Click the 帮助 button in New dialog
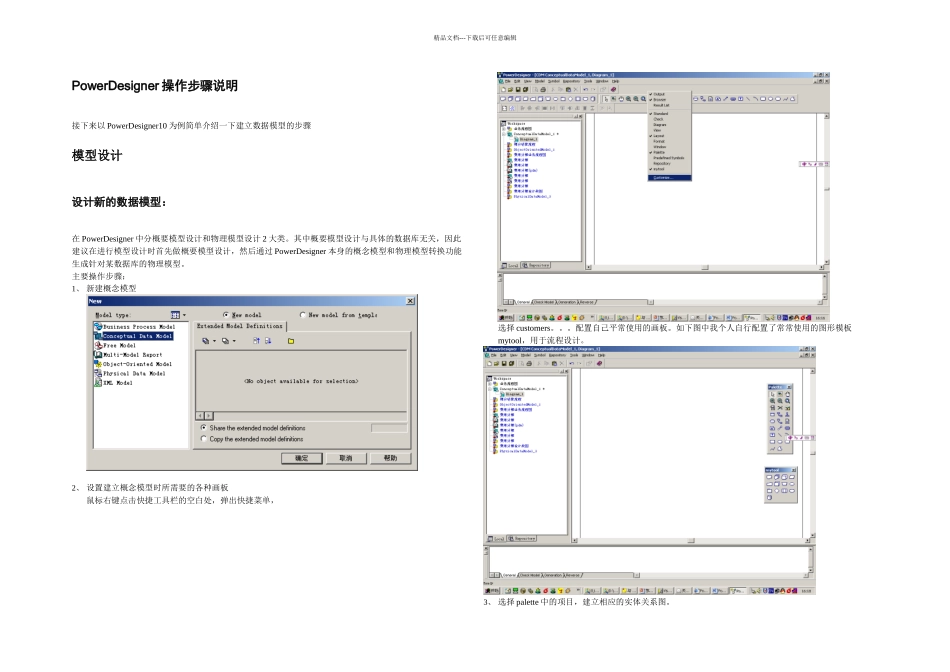This screenshot has width=950, height=672. pos(390,458)
